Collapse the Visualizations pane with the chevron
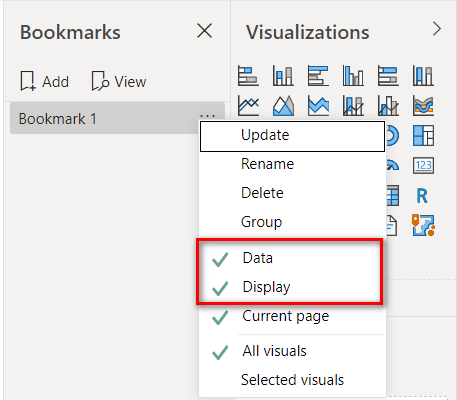This screenshot has width=457, height=400. coord(437,29)
